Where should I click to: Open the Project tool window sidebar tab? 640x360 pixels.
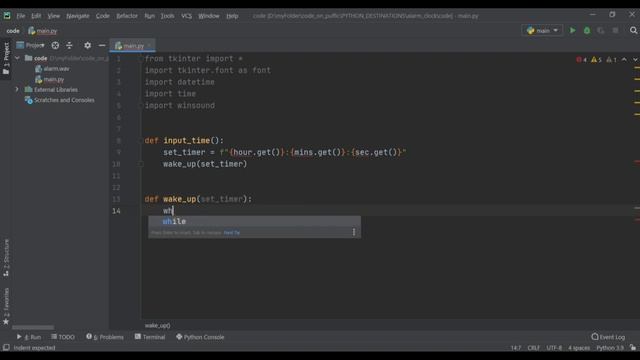(x=6, y=58)
